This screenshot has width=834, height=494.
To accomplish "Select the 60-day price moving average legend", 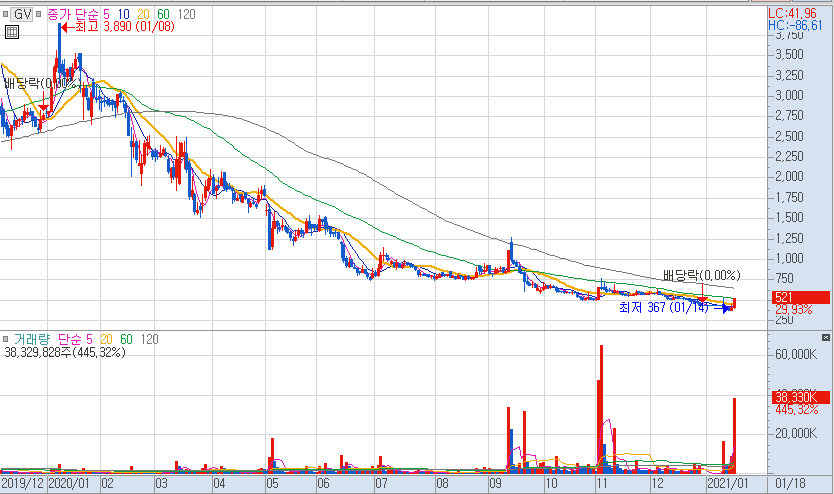I will [x=163, y=14].
